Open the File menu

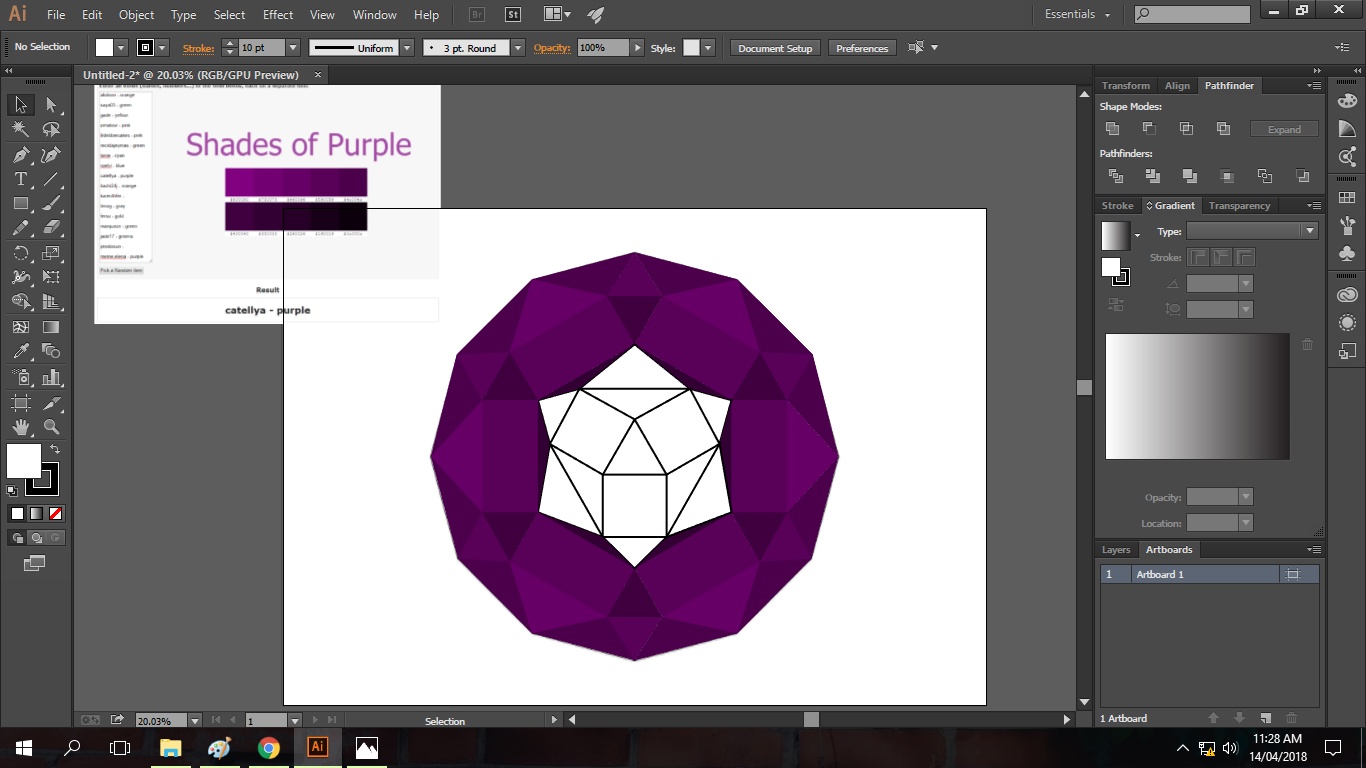pos(56,15)
